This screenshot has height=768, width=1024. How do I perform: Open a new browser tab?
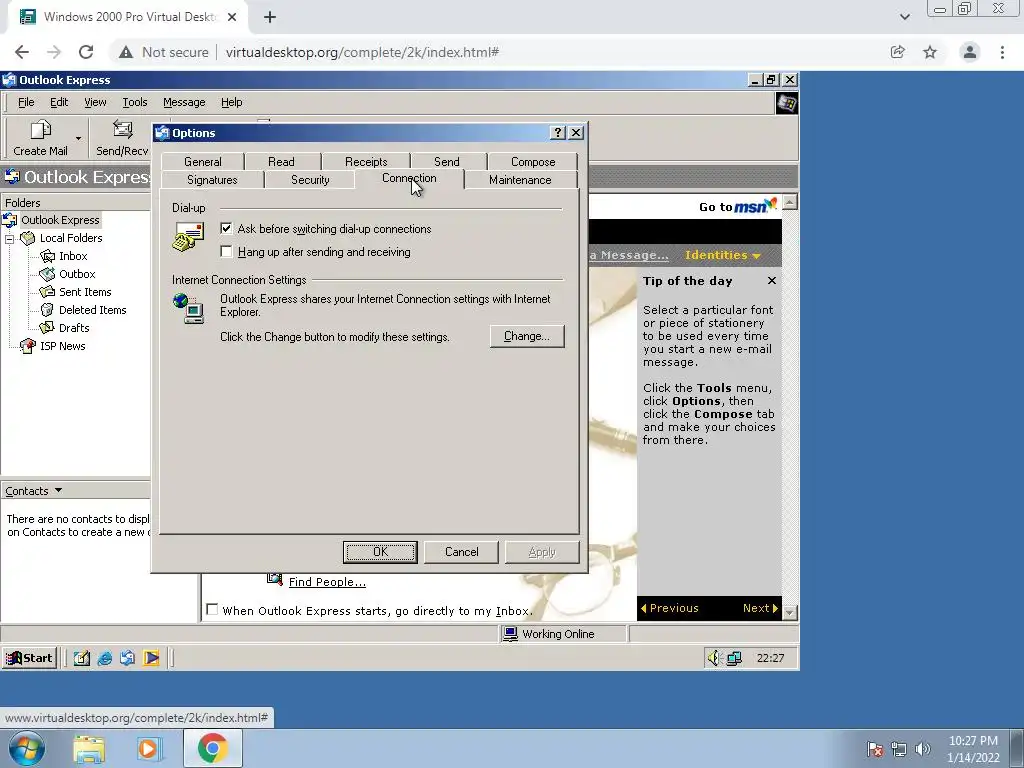pyautogui.click(x=270, y=17)
